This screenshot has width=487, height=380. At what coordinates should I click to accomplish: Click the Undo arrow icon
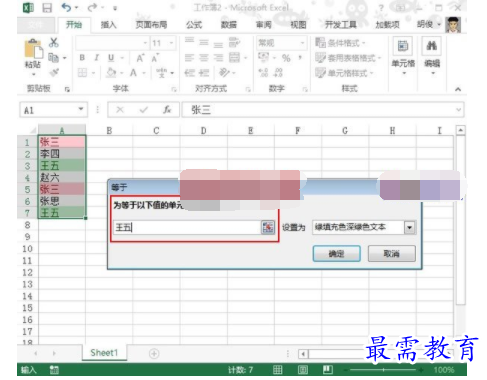67,7
